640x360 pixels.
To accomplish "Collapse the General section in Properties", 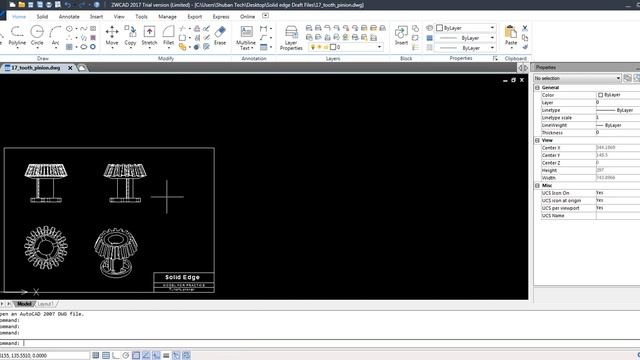I will point(537,87).
